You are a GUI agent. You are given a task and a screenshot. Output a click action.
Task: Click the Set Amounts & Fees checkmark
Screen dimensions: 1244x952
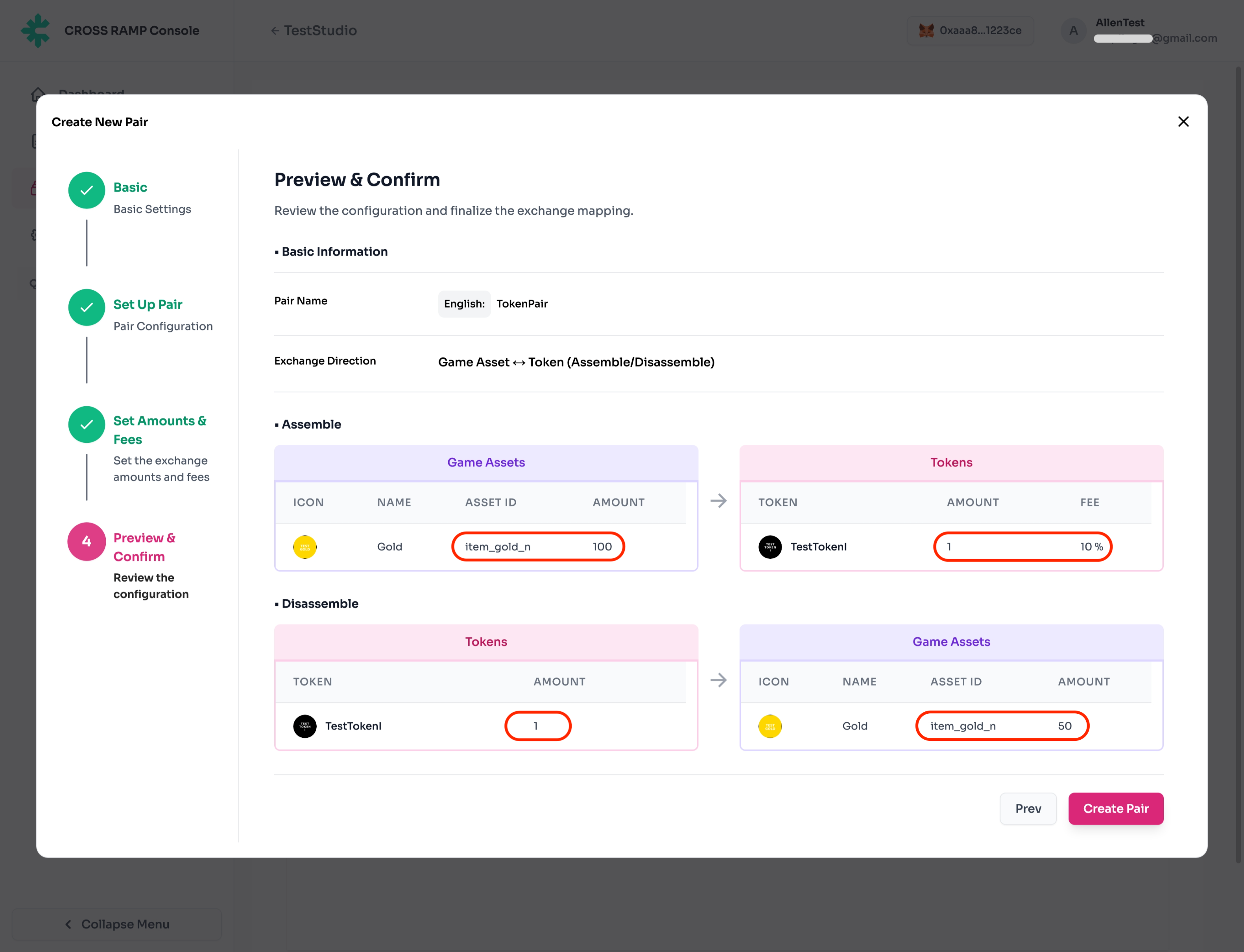(86, 424)
